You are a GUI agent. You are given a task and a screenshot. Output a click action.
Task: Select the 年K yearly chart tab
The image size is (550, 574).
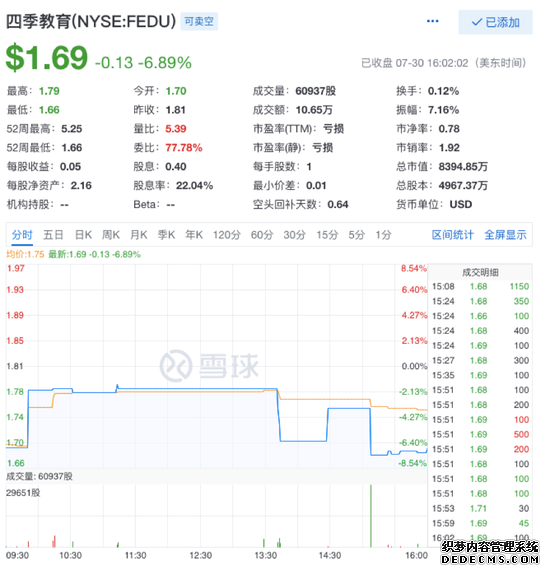(194, 235)
